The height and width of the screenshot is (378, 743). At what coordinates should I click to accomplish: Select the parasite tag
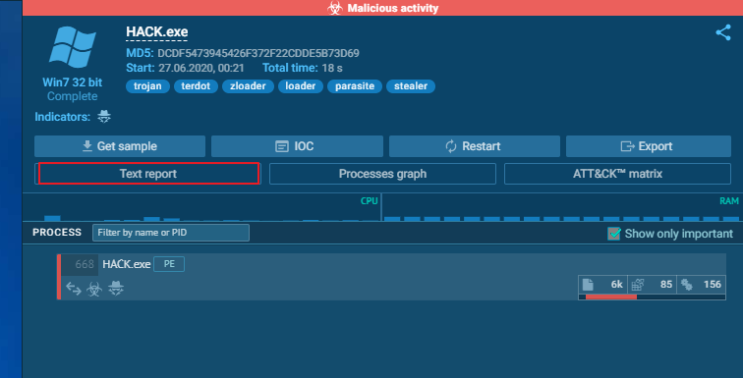point(354,86)
